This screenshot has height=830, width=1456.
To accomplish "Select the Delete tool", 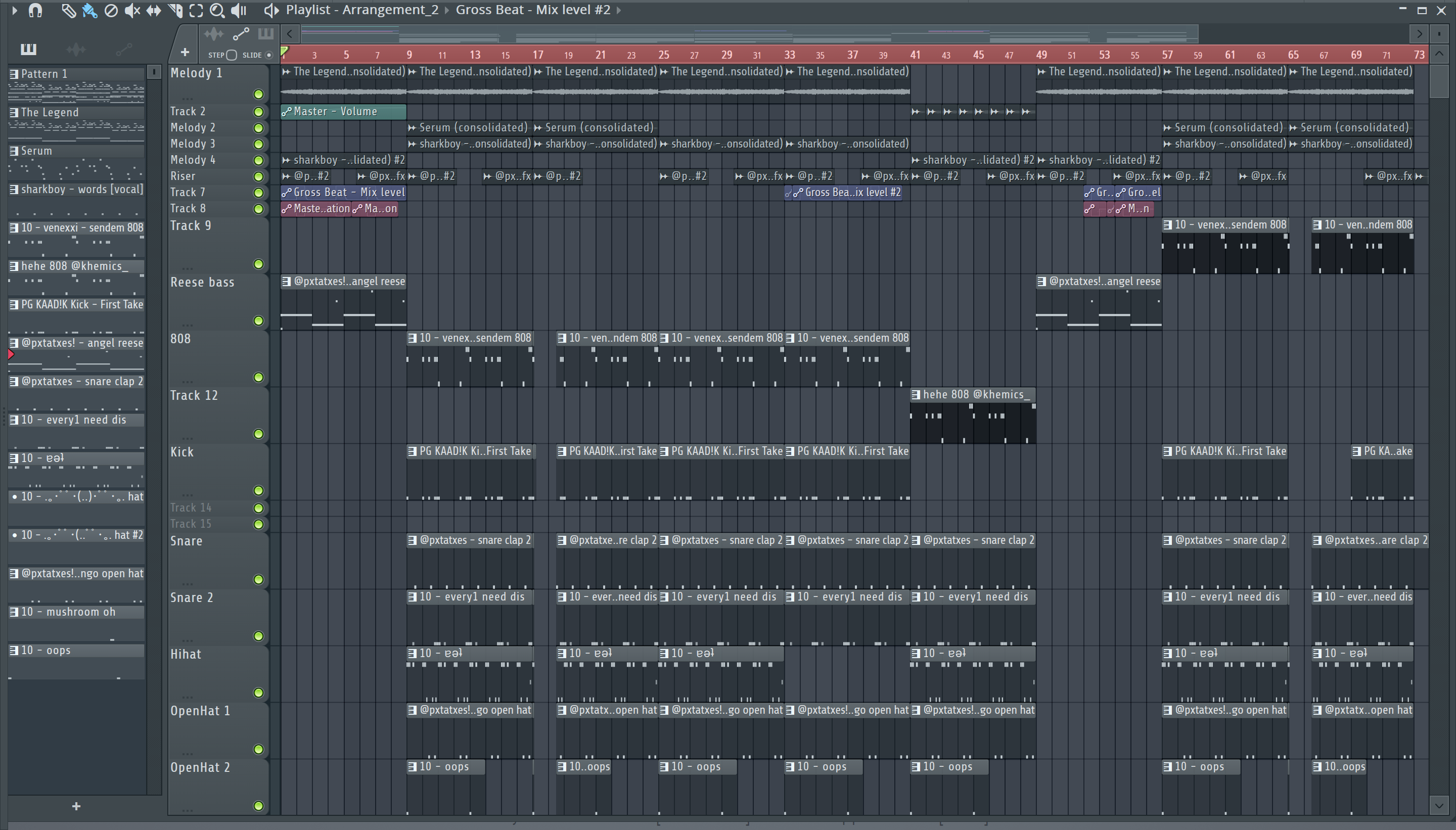I will pyautogui.click(x=111, y=10).
